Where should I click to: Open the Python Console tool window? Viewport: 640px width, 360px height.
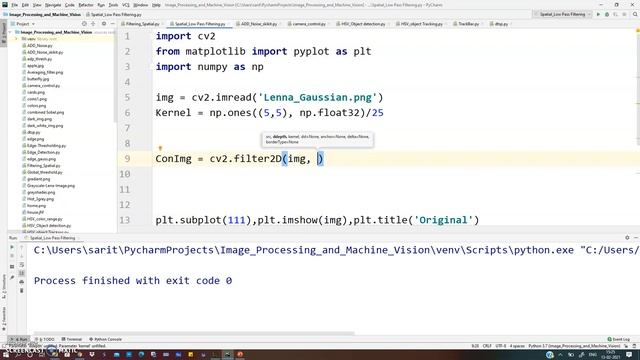105,339
